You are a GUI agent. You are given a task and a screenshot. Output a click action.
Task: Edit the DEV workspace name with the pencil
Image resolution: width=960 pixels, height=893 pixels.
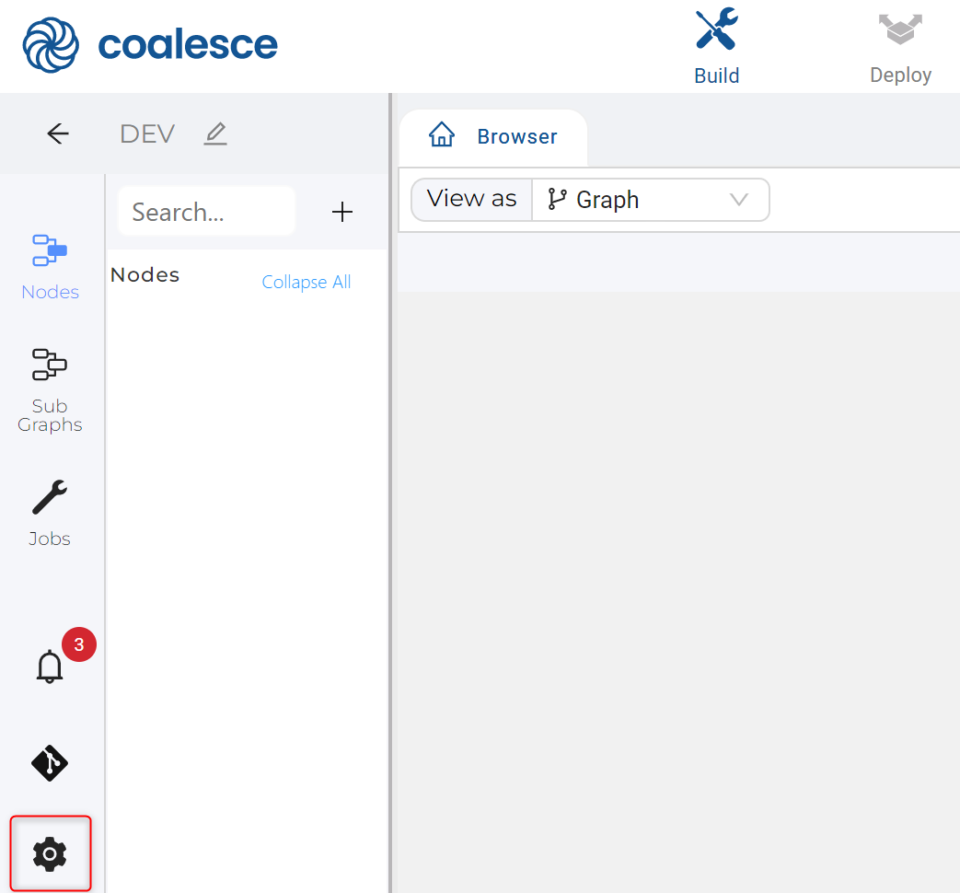[x=215, y=133]
